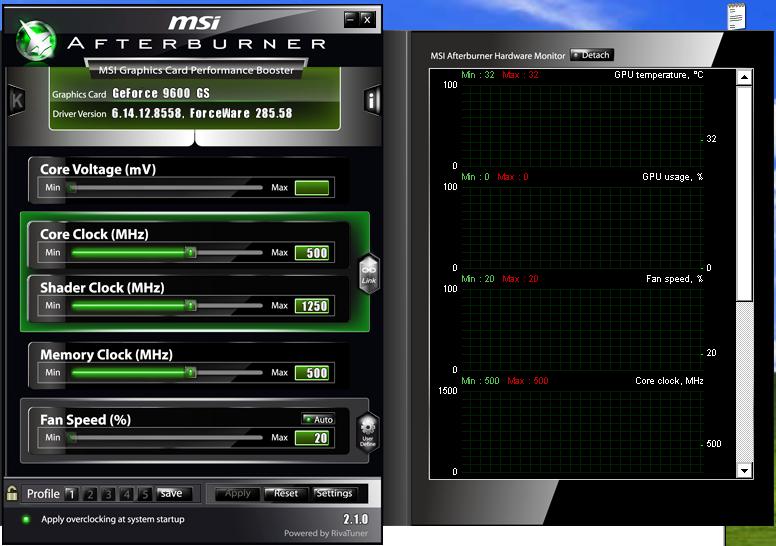Click the Shader Clock value field 1250
This screenshot has width=776, height=546.
(x=312, y=306)
